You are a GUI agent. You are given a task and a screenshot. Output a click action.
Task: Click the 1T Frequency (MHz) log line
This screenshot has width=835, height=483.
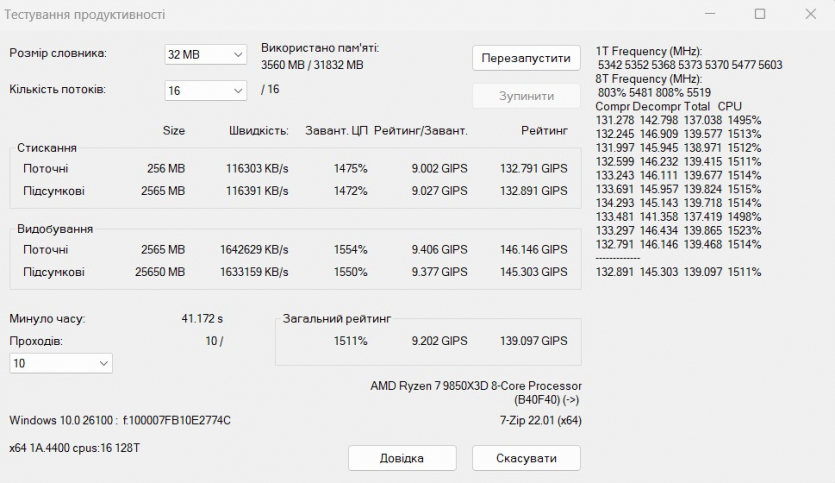(x=649, y=51)
